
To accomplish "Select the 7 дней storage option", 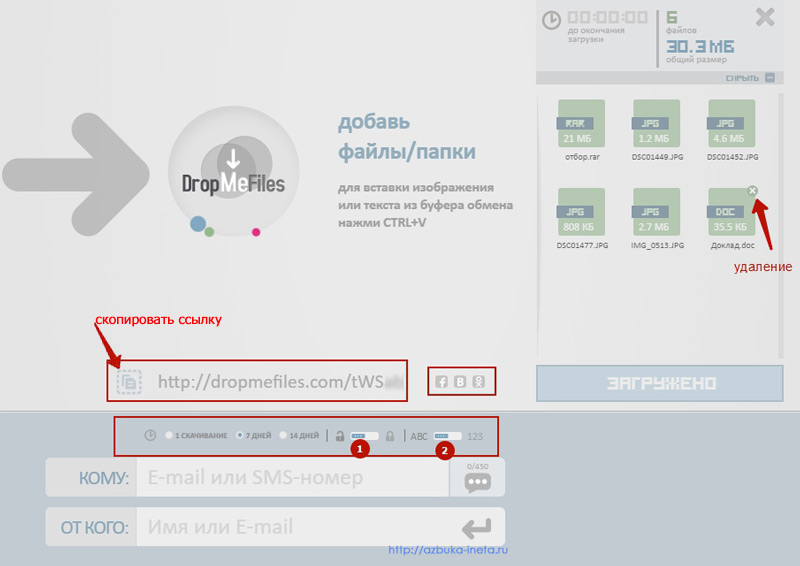I will [239, 436].
